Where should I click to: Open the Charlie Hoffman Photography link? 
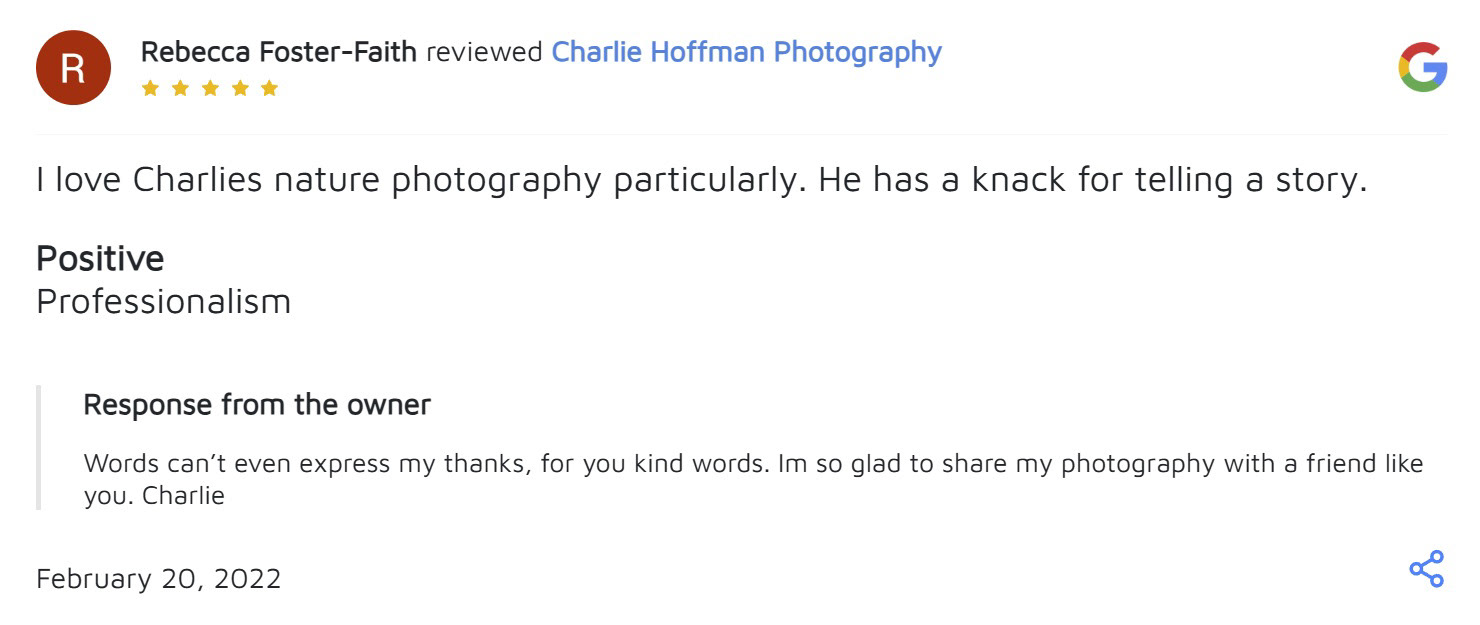click(746, 52)
